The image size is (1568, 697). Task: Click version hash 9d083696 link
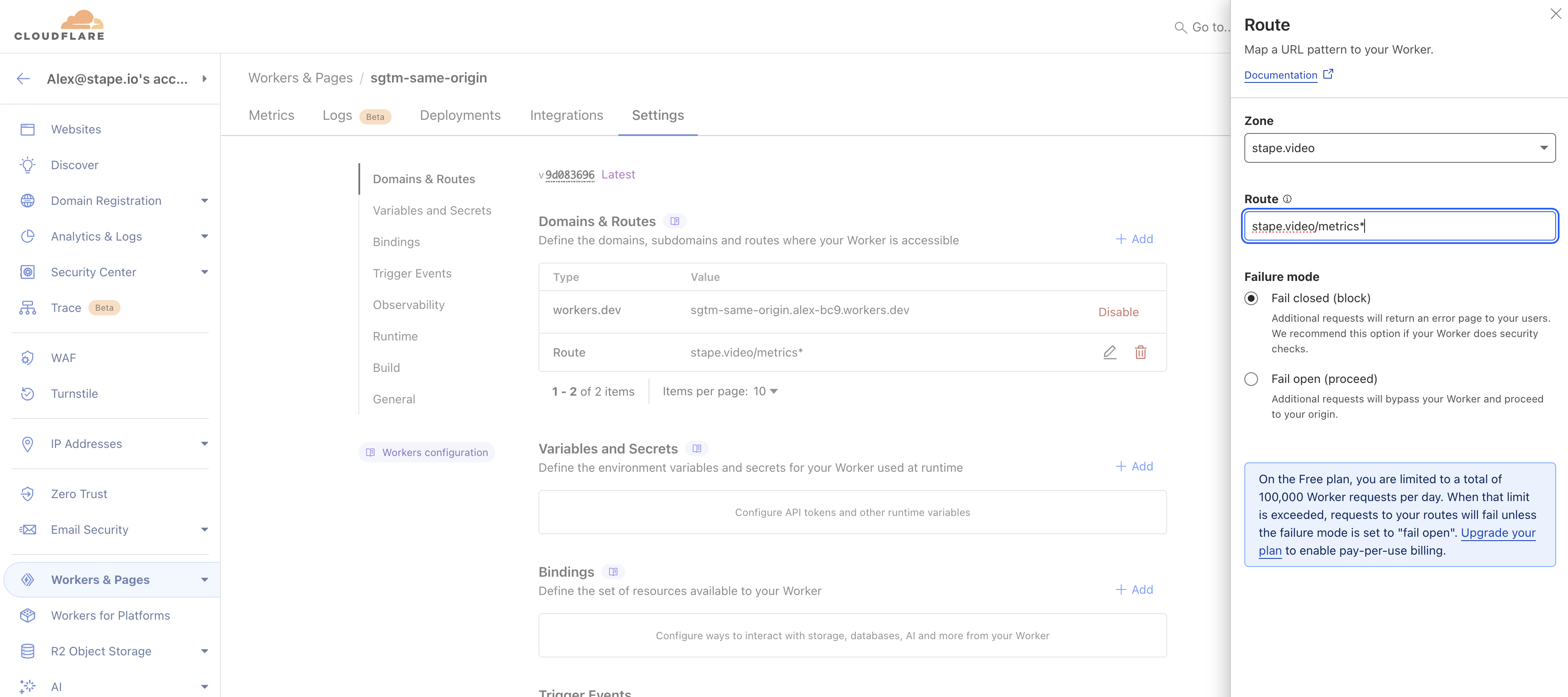570,175
